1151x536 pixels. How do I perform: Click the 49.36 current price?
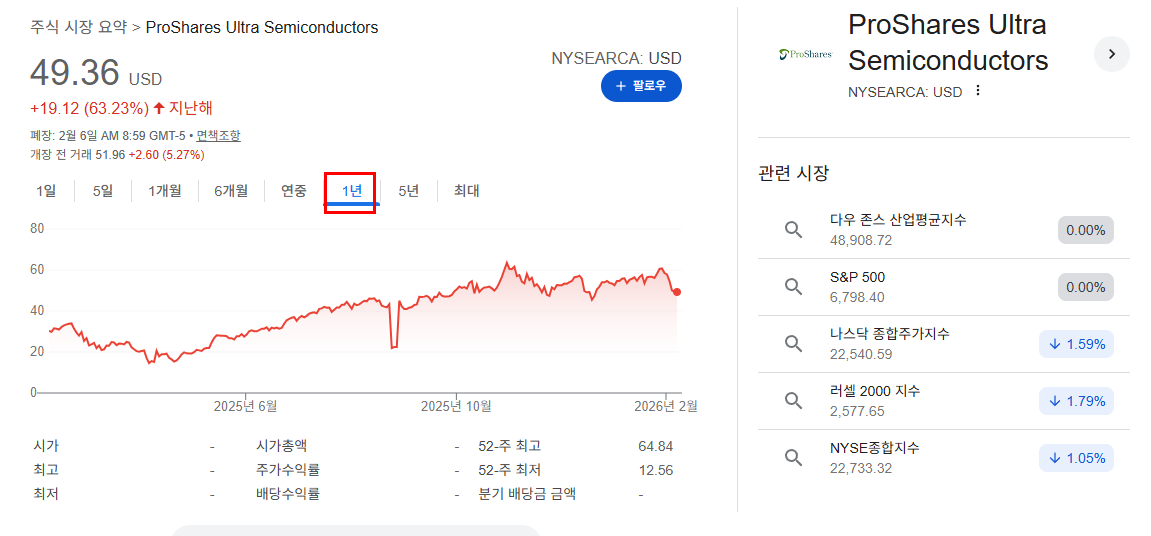(74, 73)
